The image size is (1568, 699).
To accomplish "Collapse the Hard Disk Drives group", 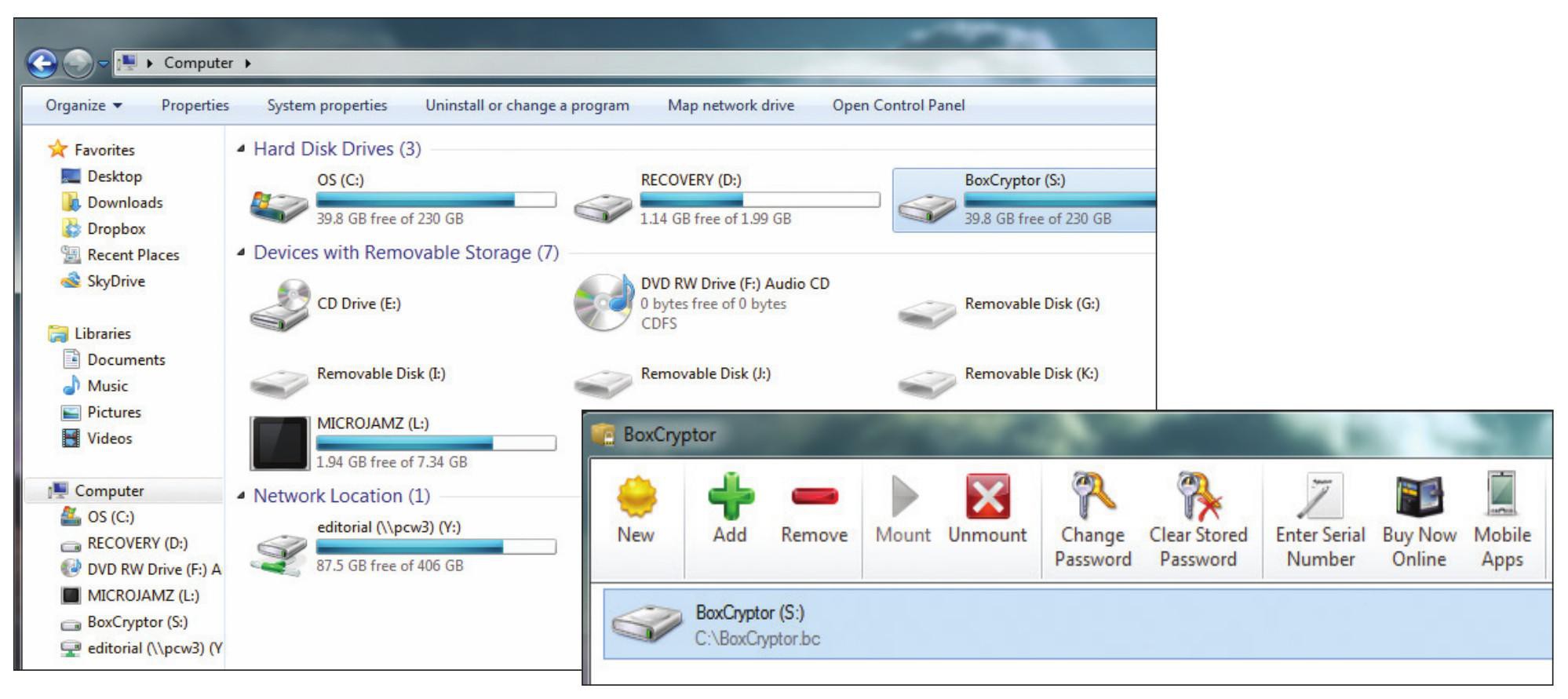I will [241, 149].
